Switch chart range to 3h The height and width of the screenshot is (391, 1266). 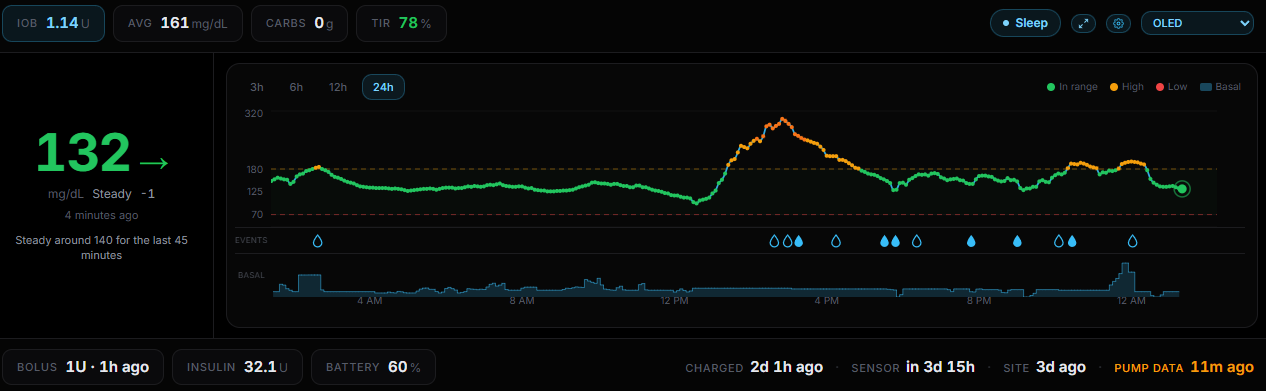click(x=257, y=87)
